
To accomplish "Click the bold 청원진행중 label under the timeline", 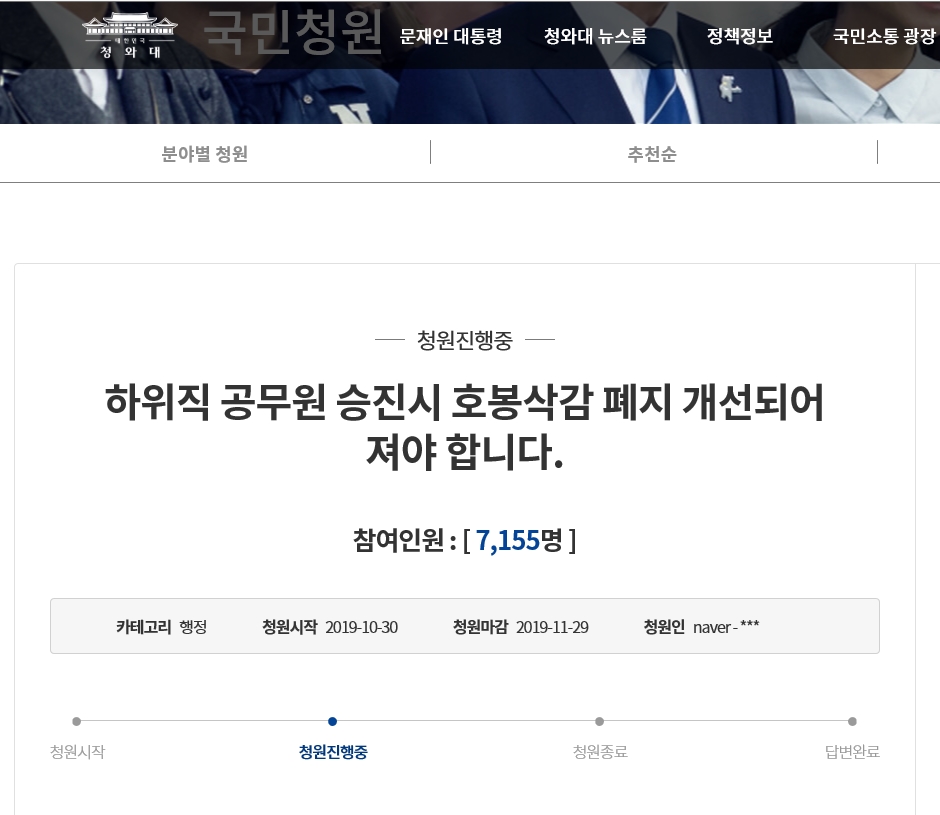I will coord(333,752).
